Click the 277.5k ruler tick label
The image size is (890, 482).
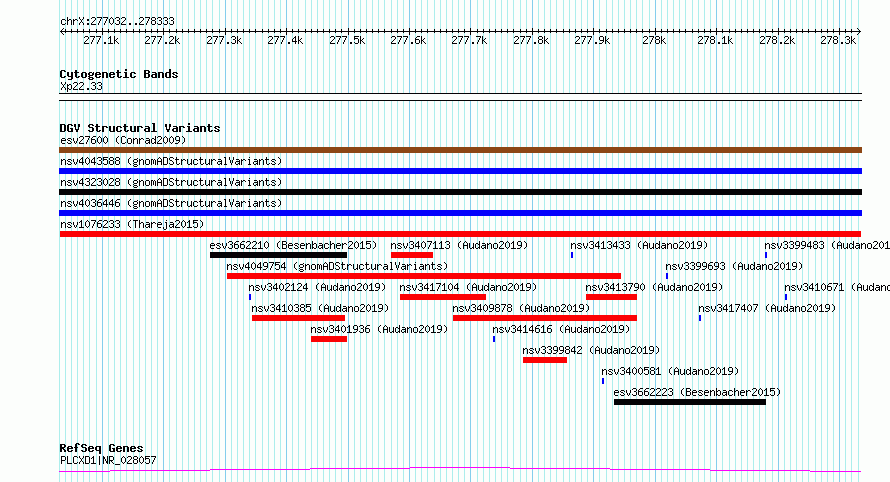(347, 41)
